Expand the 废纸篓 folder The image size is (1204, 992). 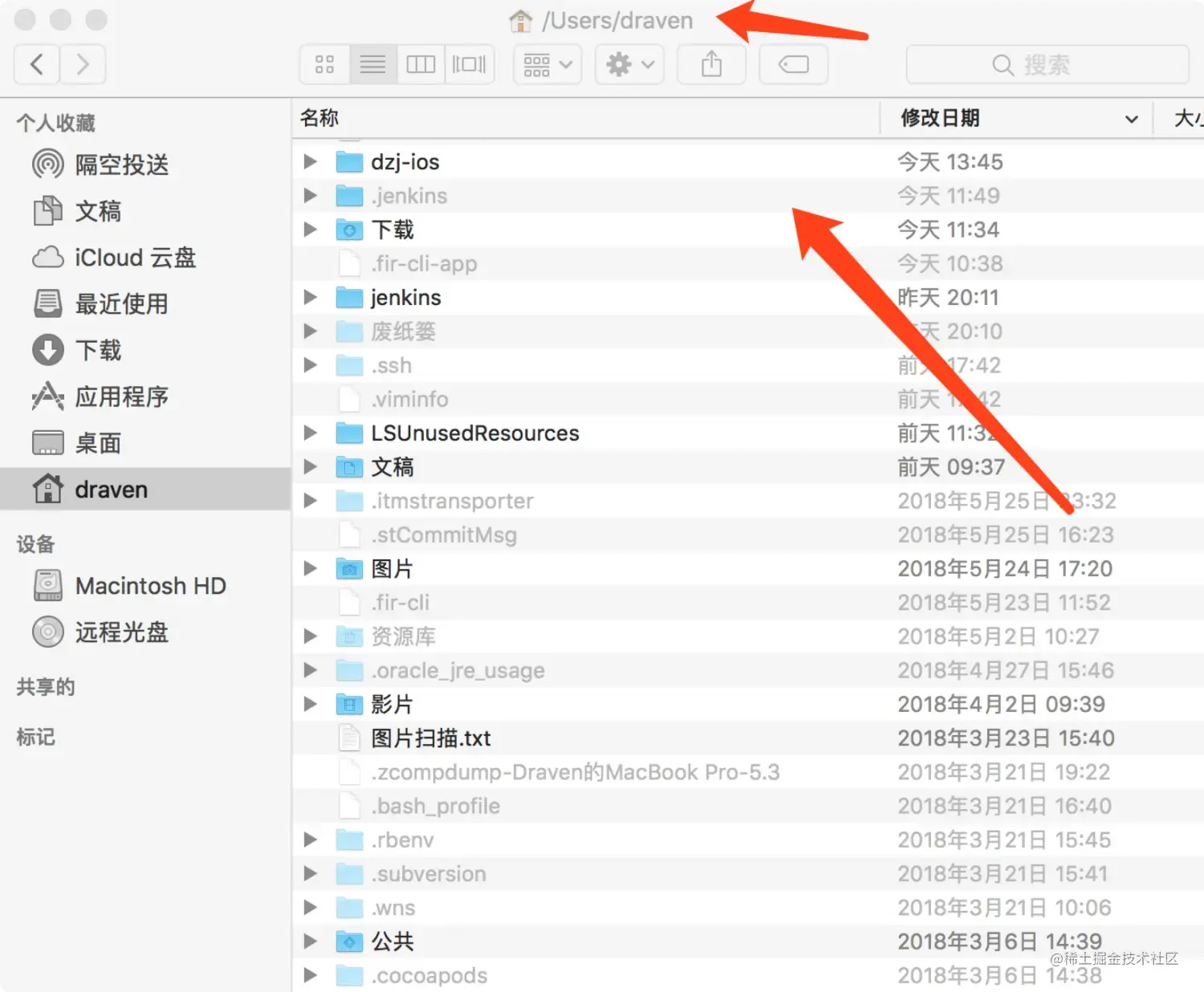(x=310, y=331)
